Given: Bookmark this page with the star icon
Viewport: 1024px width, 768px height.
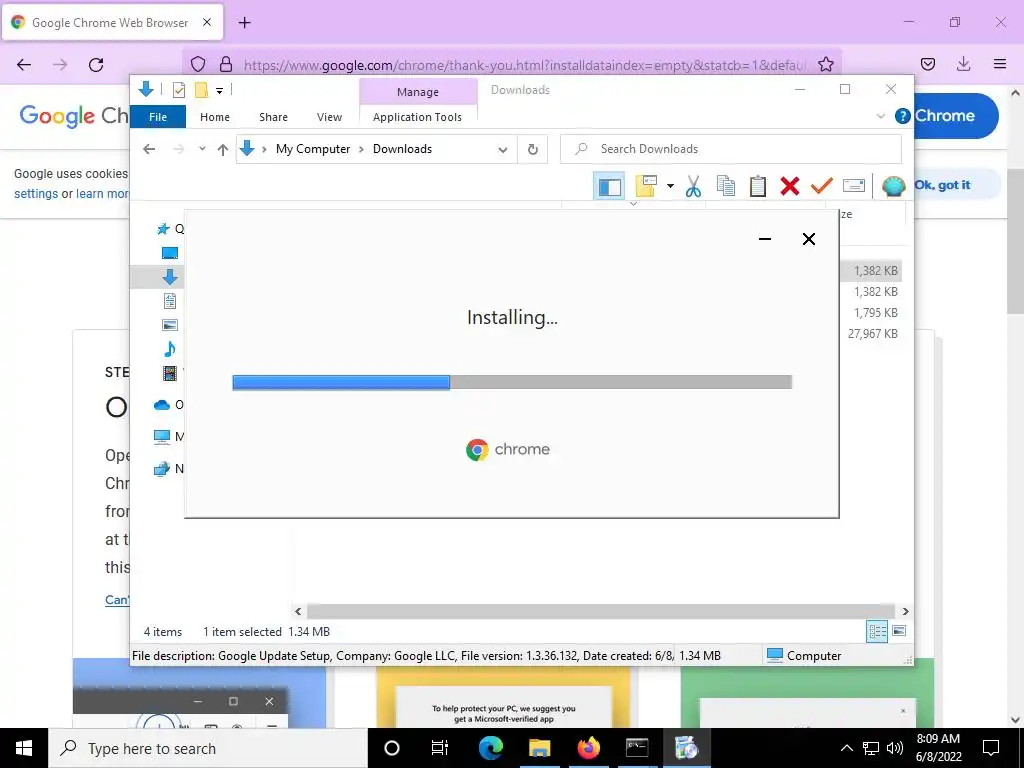Looking at the screenshot, I should 825,64.
